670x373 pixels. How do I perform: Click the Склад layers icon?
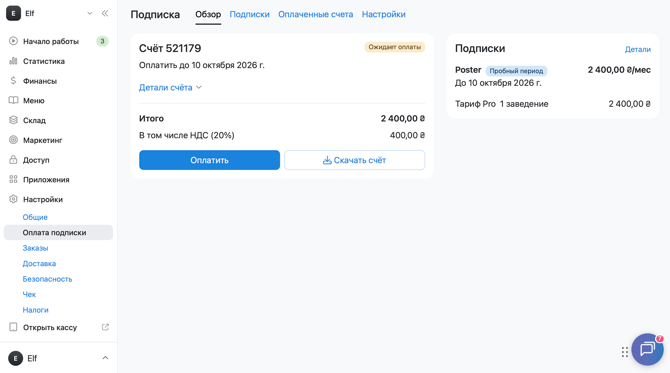[13, 120]
